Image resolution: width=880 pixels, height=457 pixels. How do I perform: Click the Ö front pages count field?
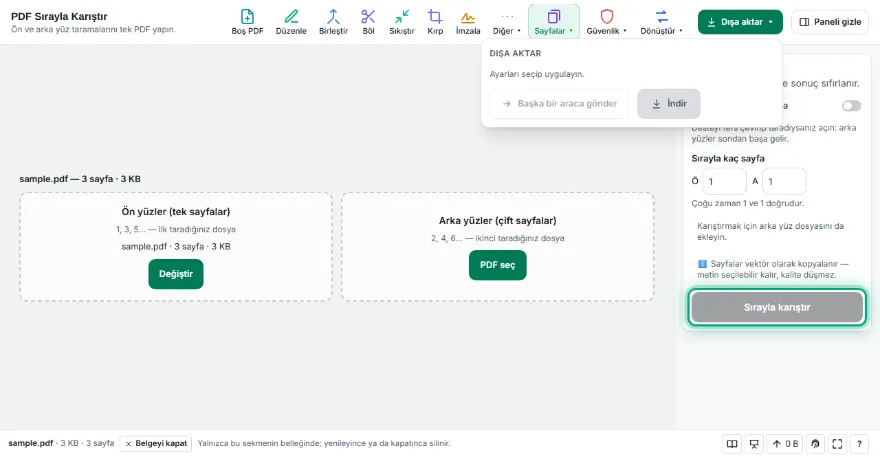pos(724,181)
